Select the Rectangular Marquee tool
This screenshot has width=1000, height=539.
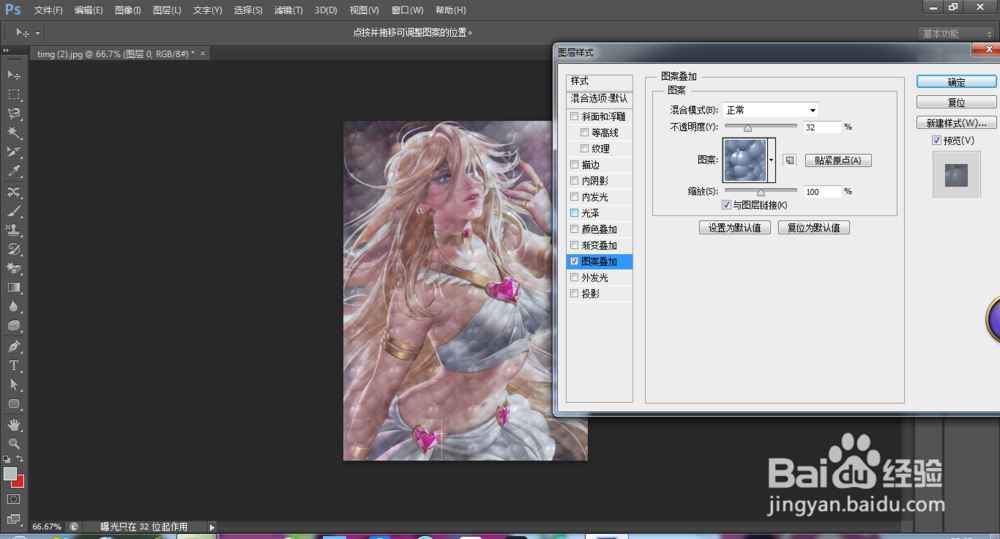click(x=13, y=94)
